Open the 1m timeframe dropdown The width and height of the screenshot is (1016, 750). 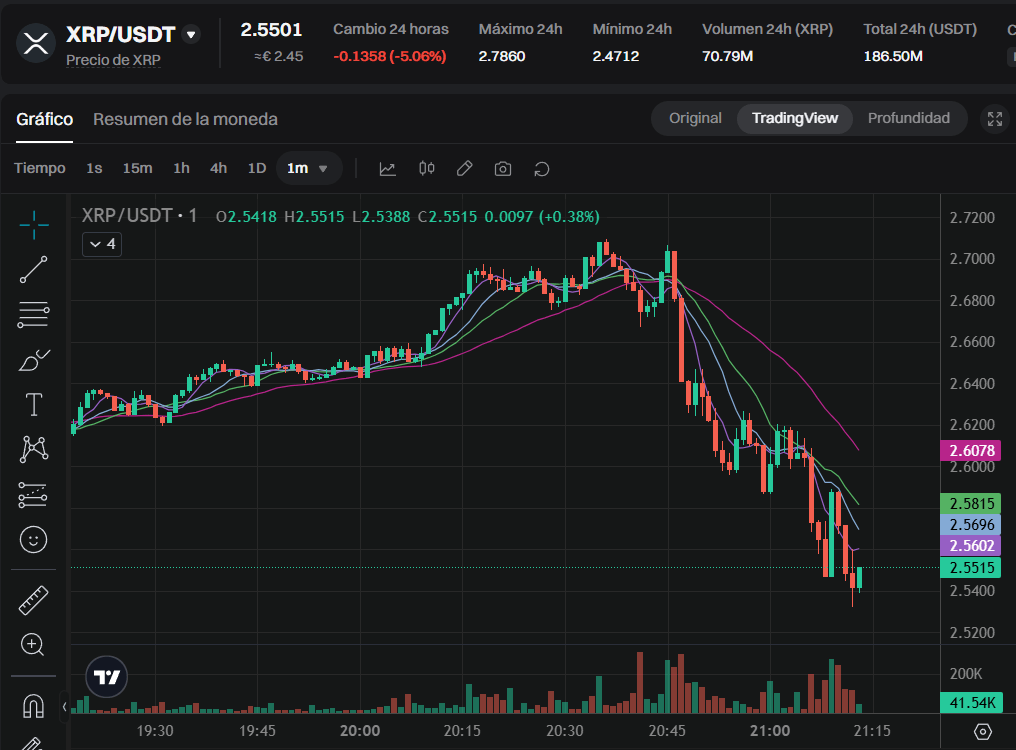coord(308,169)
